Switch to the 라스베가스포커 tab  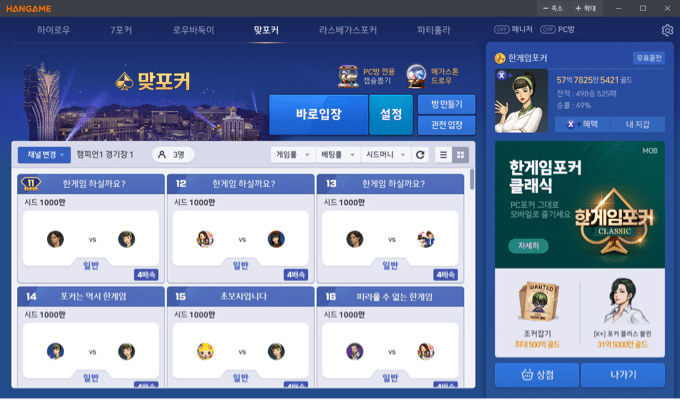pyautogui.click(x=348, y=30)
